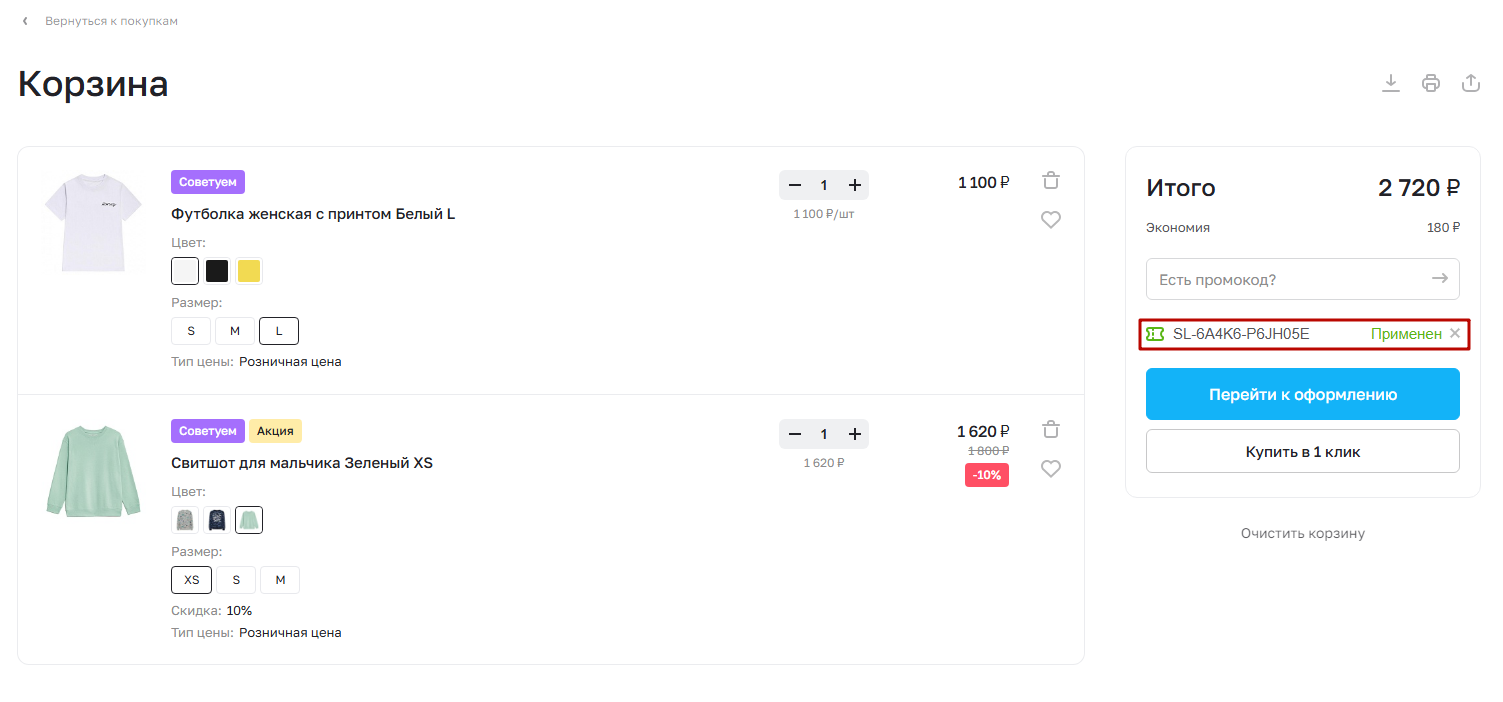
Task: Click the print cart icon
Action: point(1431,83)
